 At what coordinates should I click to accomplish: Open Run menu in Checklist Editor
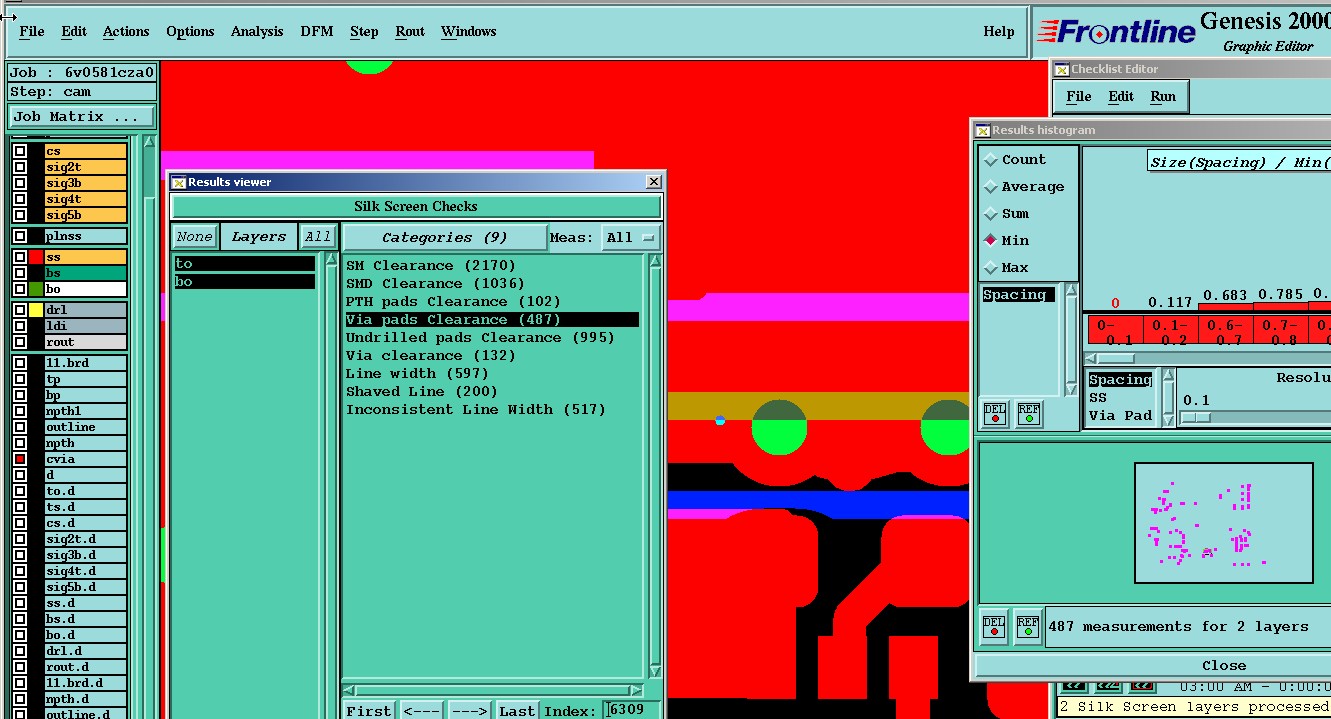[1163, 96]
